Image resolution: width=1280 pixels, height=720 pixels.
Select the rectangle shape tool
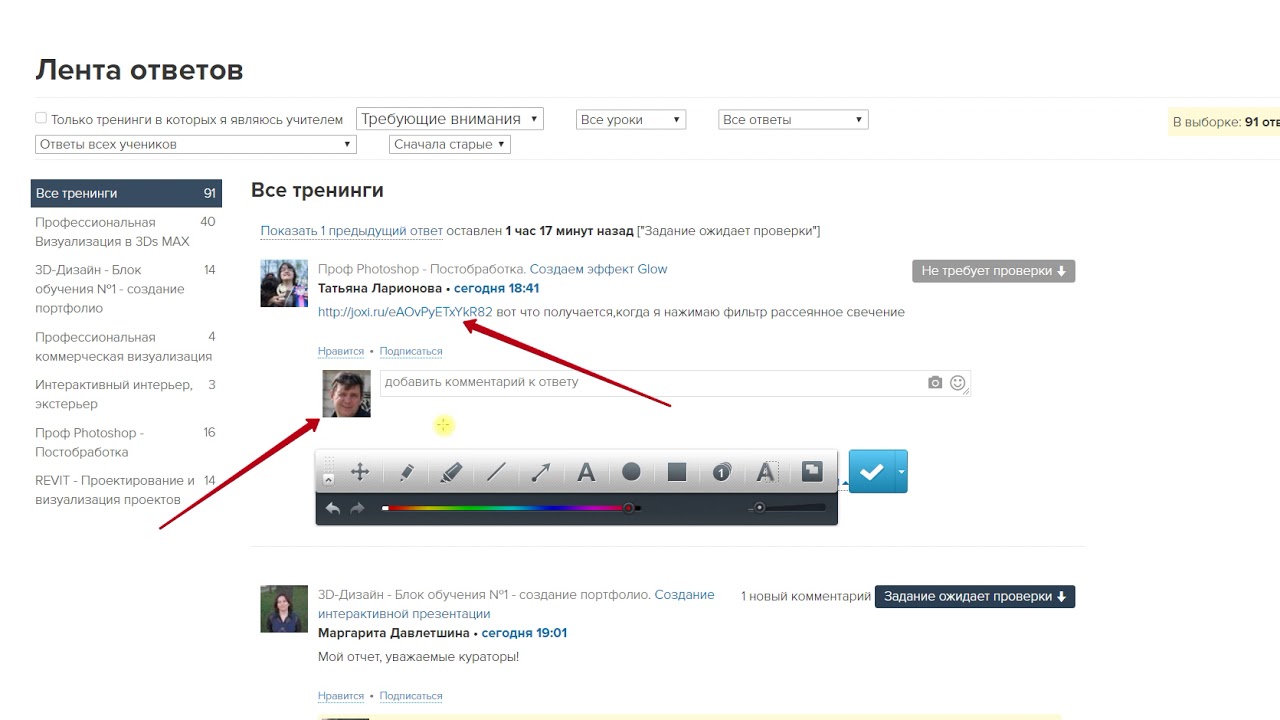(677, 472)
